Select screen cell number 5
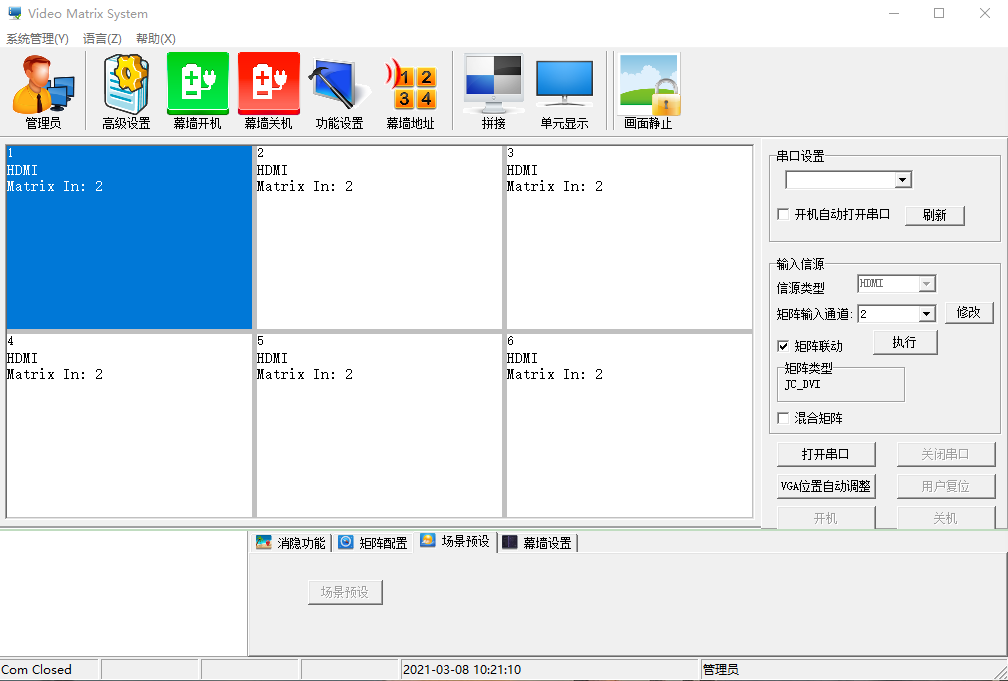1008x681 pixels. (x=378, y=425)
